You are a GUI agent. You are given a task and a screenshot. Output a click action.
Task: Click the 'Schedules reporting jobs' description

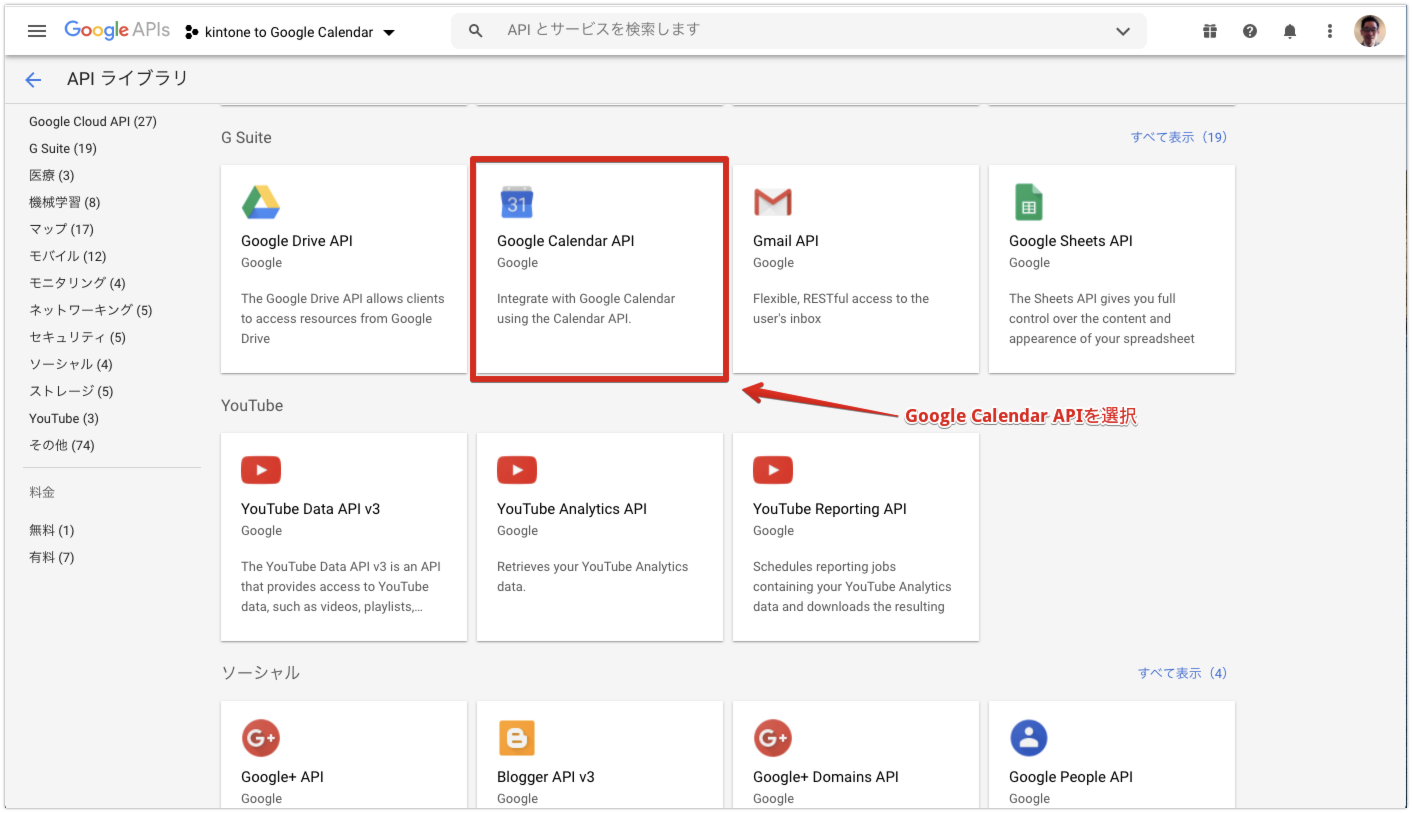pyautogui.click(x=852, y=586)
